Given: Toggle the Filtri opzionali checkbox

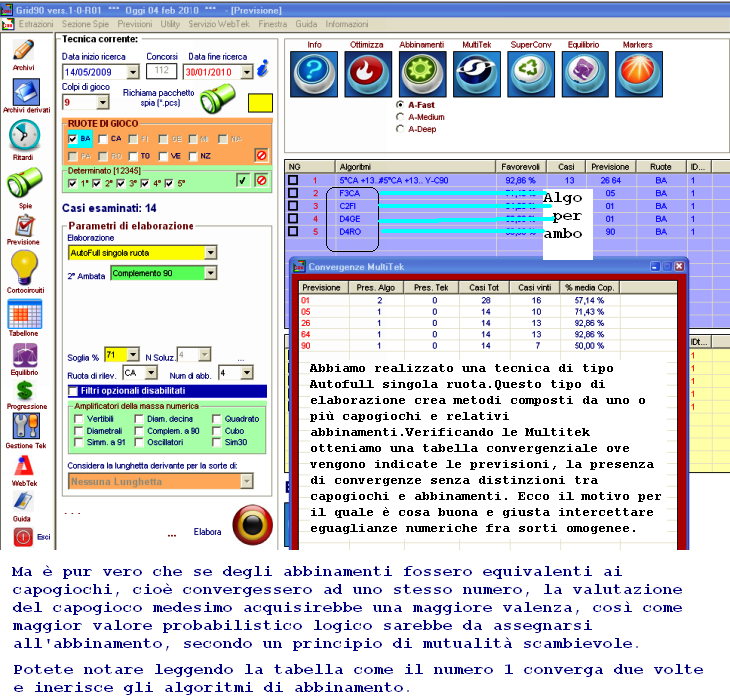Looking at the screenshot, I should [75, 390].
